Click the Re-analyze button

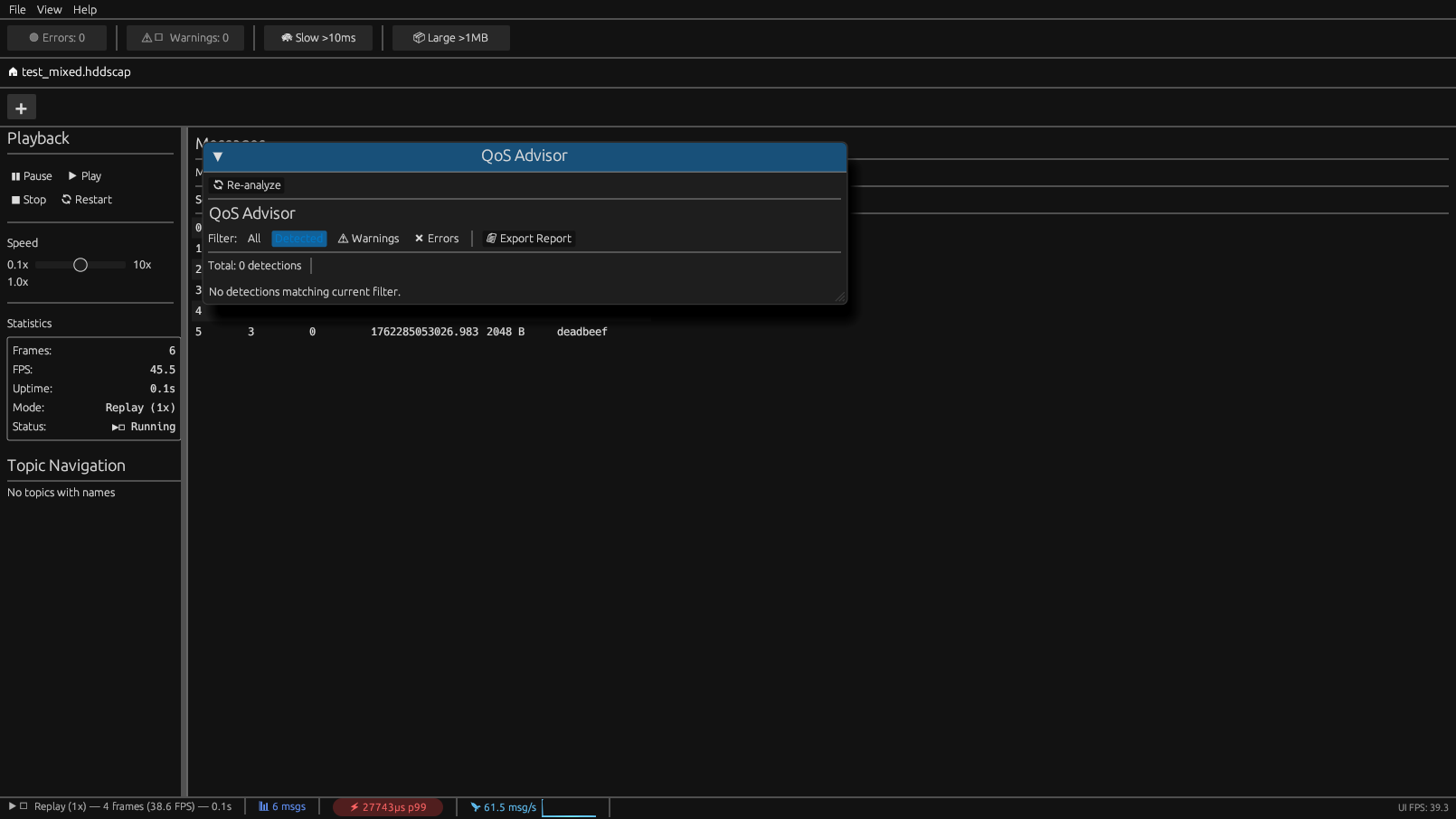click(x=246, y=184)
